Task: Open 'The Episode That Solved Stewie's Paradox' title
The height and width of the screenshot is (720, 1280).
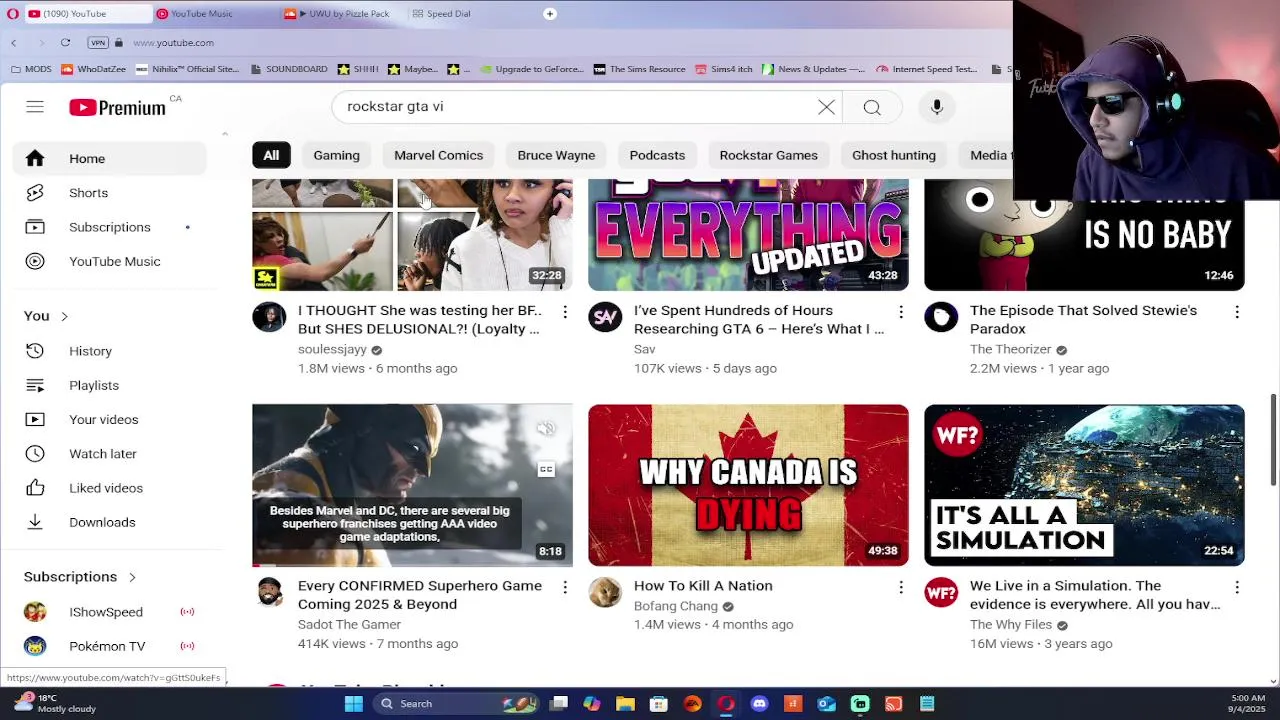Action: click(x=1083, y=319)
